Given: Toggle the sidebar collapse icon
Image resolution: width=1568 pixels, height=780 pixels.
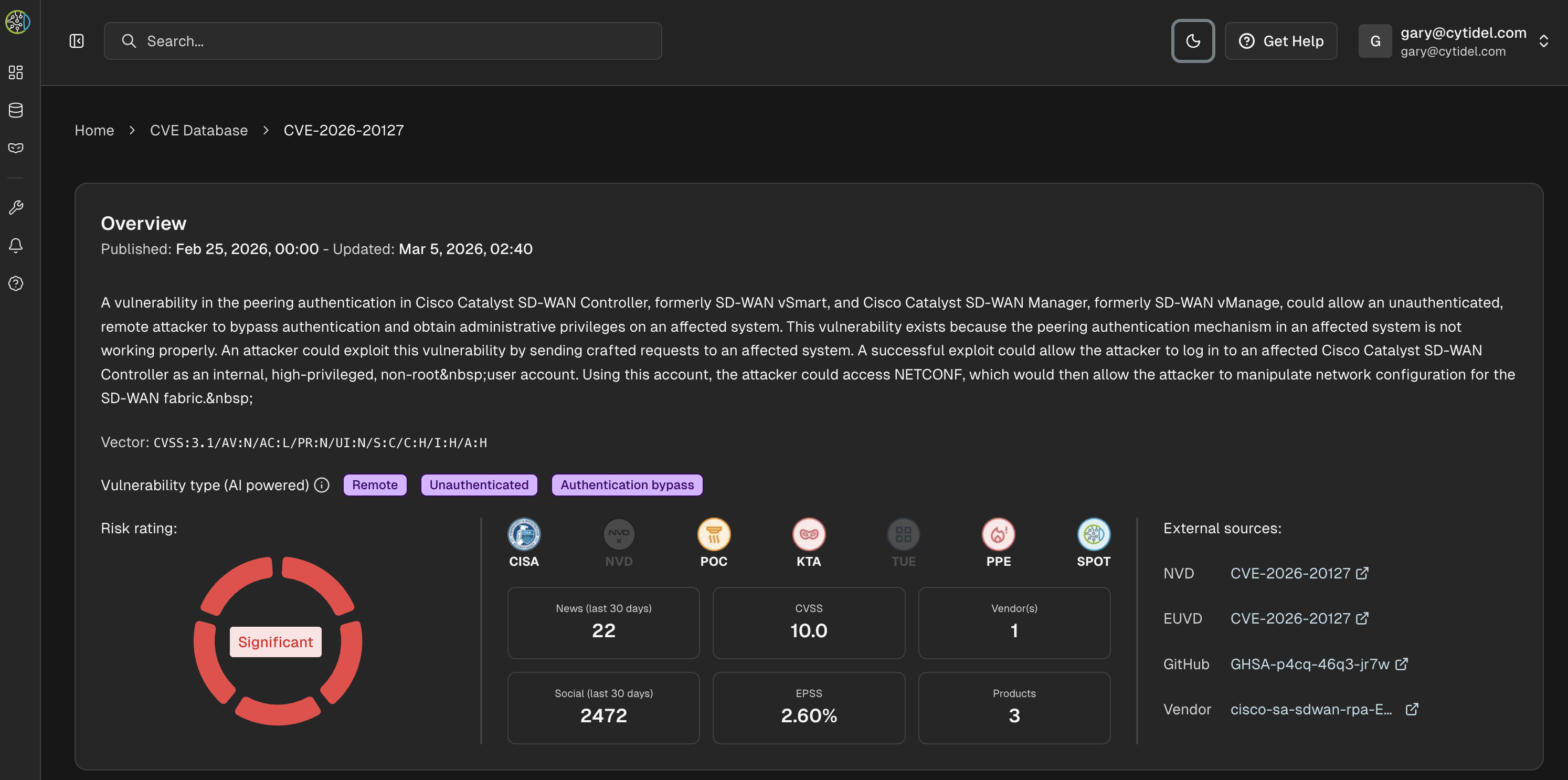Looking at the screenshot, I should click(77, 41).
